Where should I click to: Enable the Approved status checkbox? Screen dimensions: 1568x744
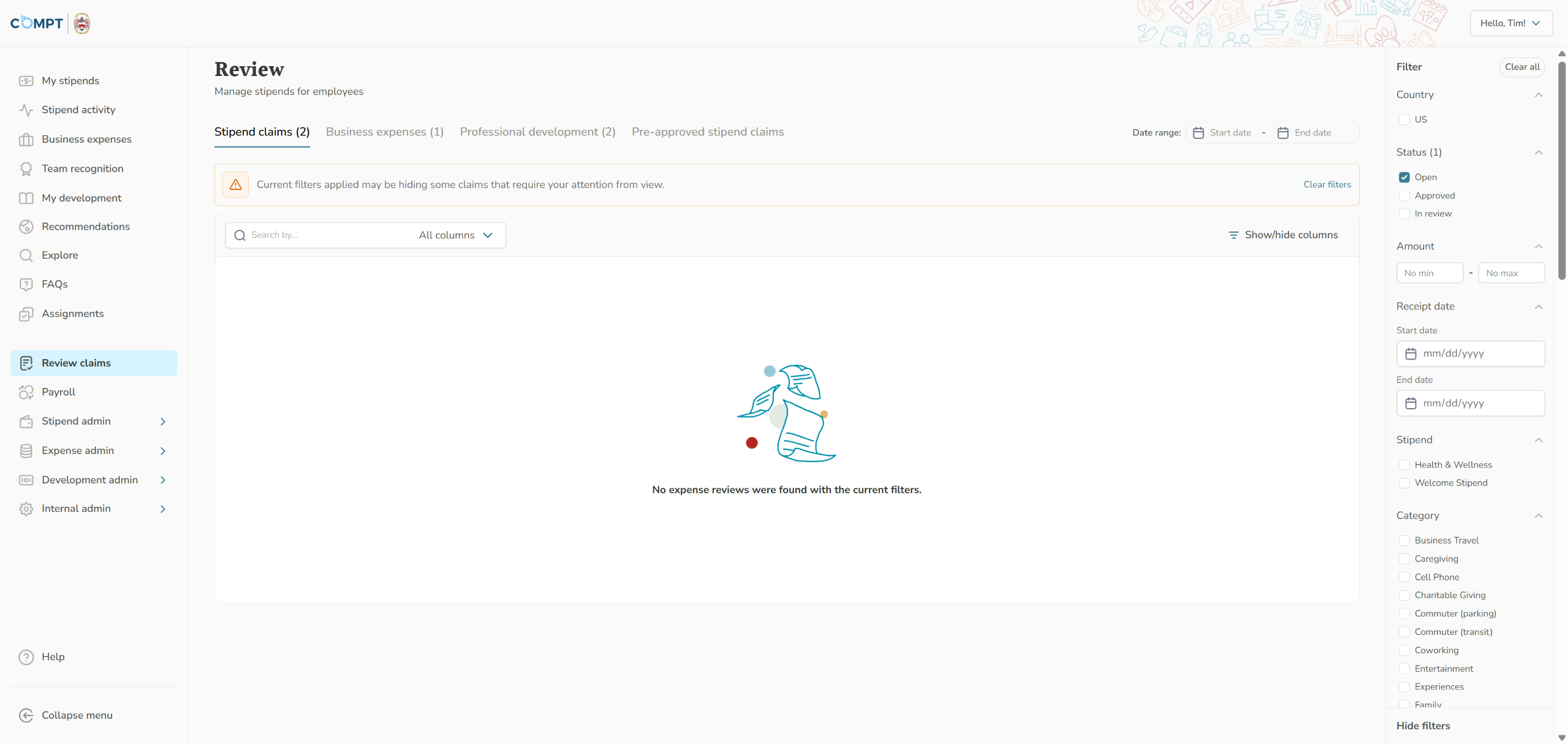point(1404,195)
